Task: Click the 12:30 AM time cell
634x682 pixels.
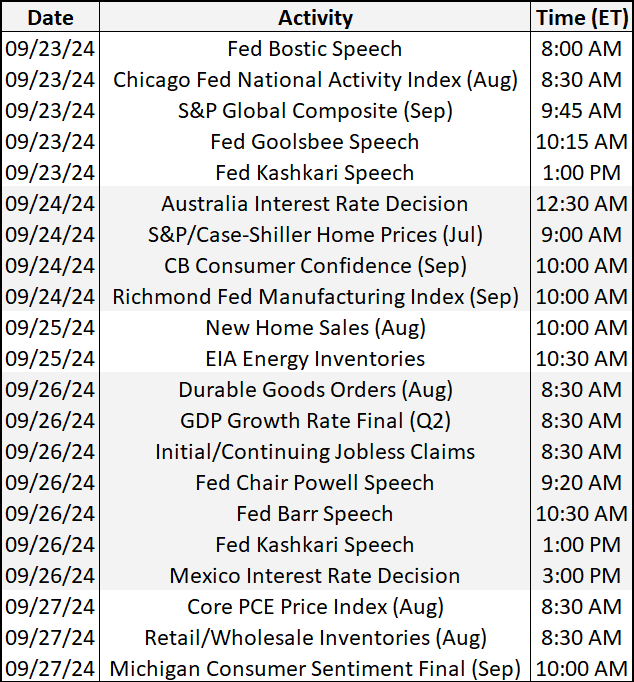Action: point(581,204)
